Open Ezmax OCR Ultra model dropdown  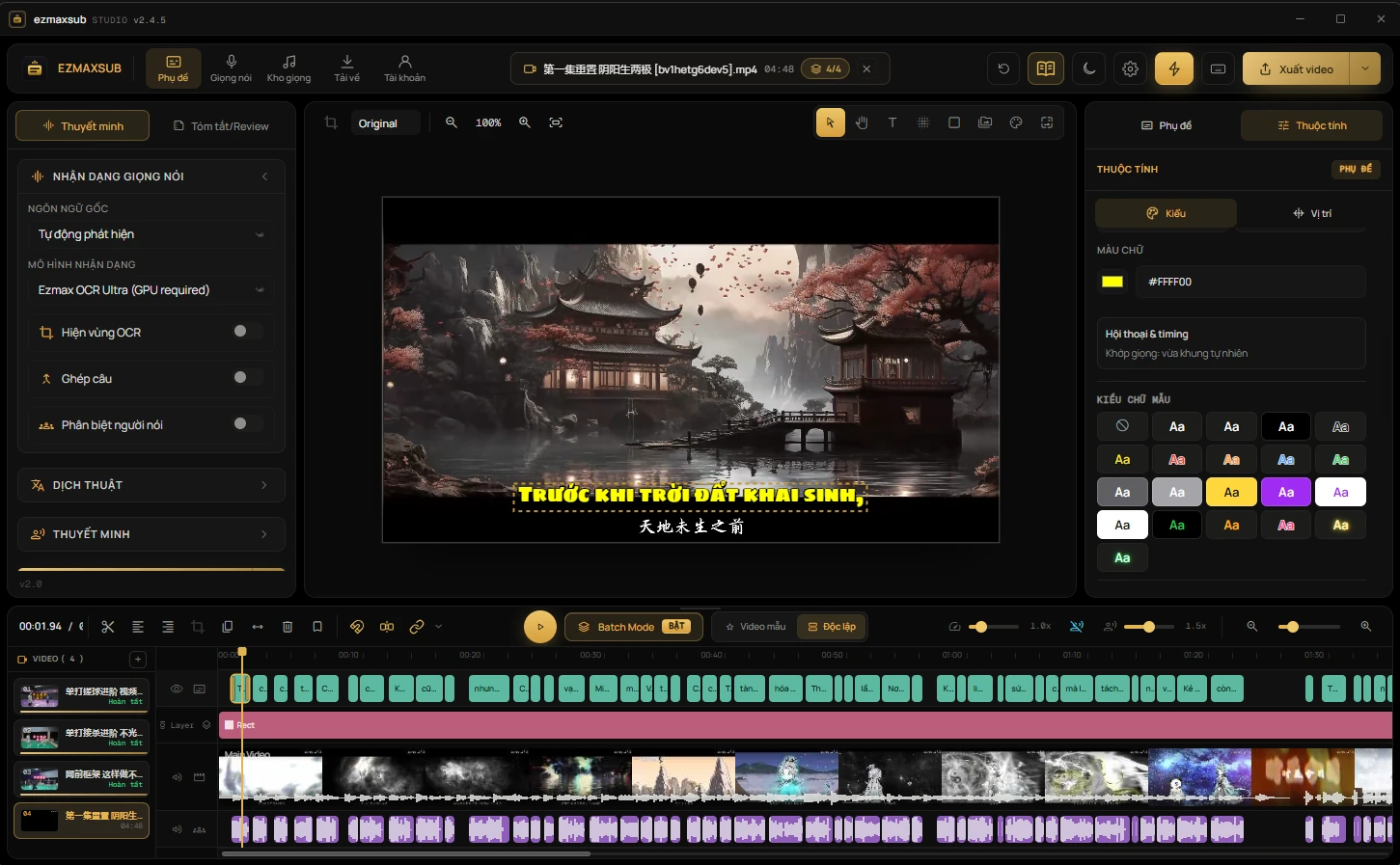click(151, 289)
